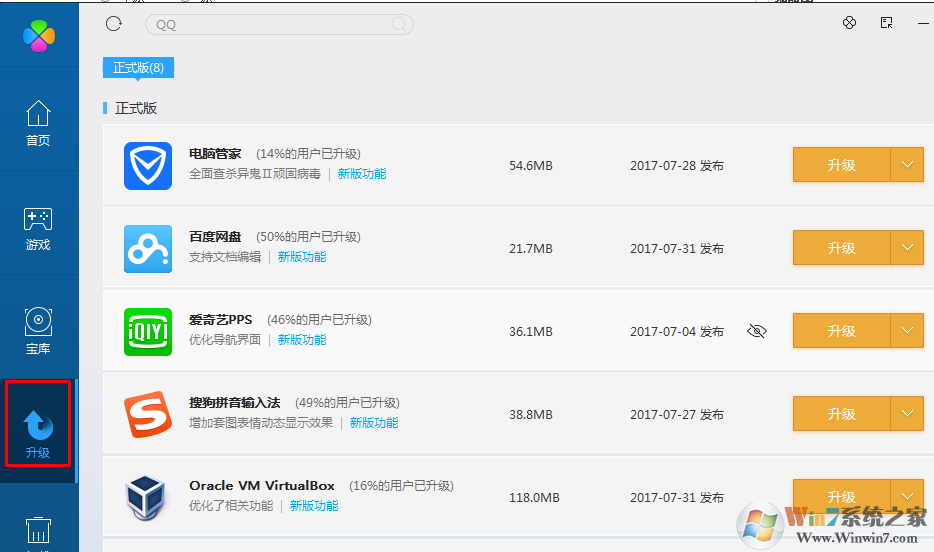Open the Home (首页) sidebar icon
The image size is (934, 552).
tap(38, 123)
